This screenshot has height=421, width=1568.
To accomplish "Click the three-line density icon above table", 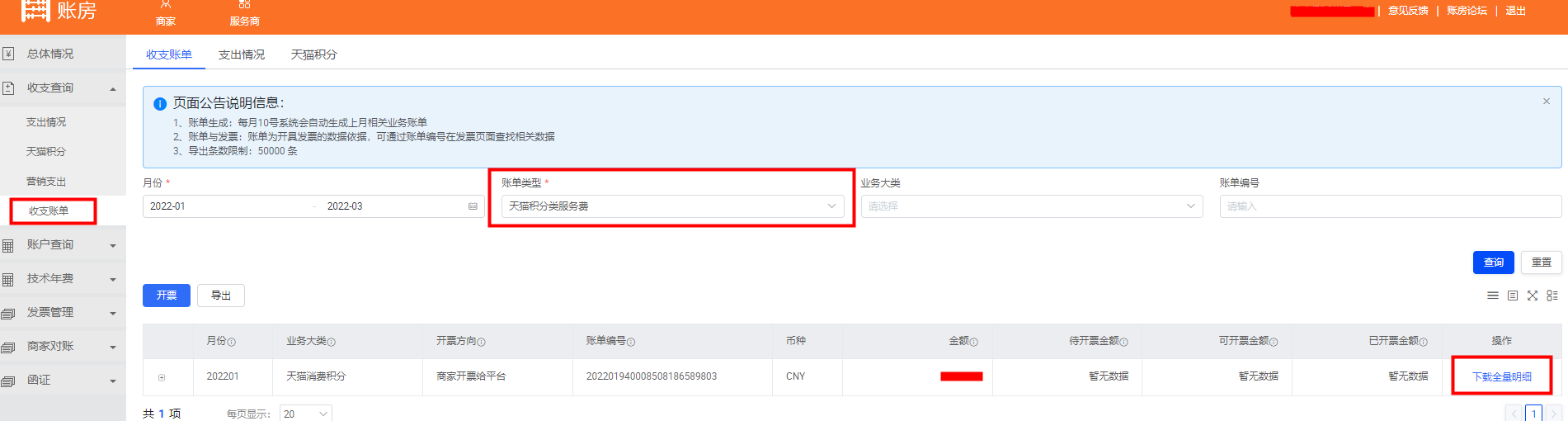I will 1492,296.
